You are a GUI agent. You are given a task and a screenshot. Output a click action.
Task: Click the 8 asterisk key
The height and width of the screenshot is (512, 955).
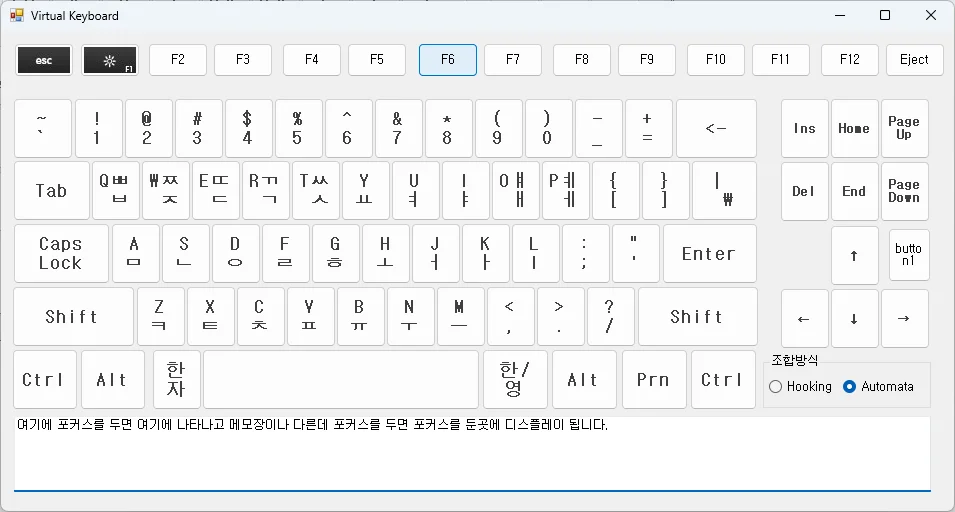(448, 128)
